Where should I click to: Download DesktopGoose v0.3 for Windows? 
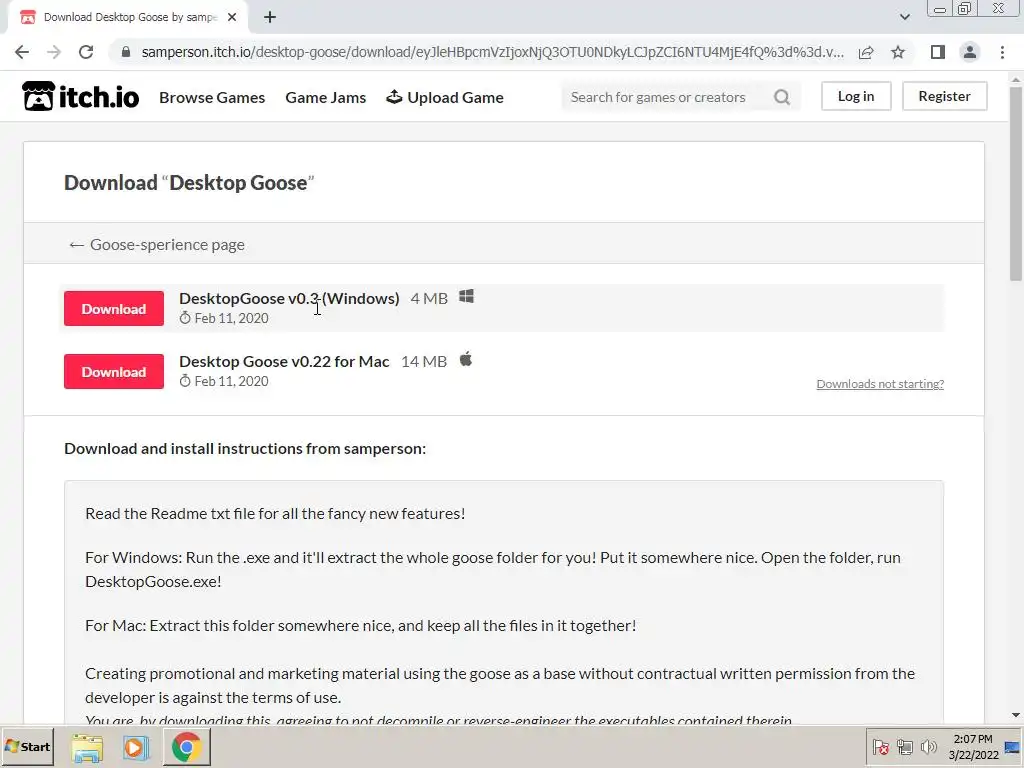pyautogui.click(x=114, y=308)
